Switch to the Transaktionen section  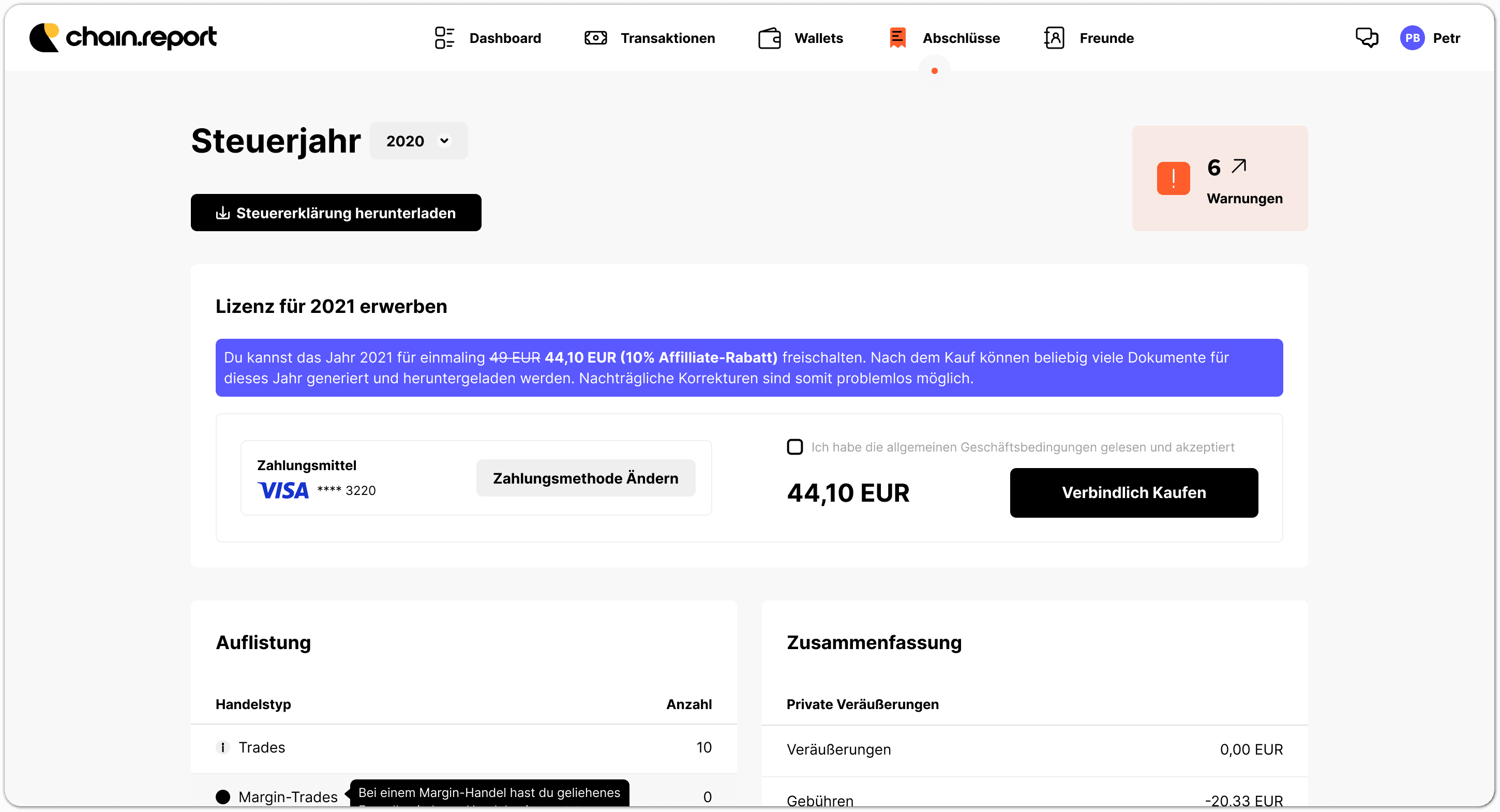point(667,37)
